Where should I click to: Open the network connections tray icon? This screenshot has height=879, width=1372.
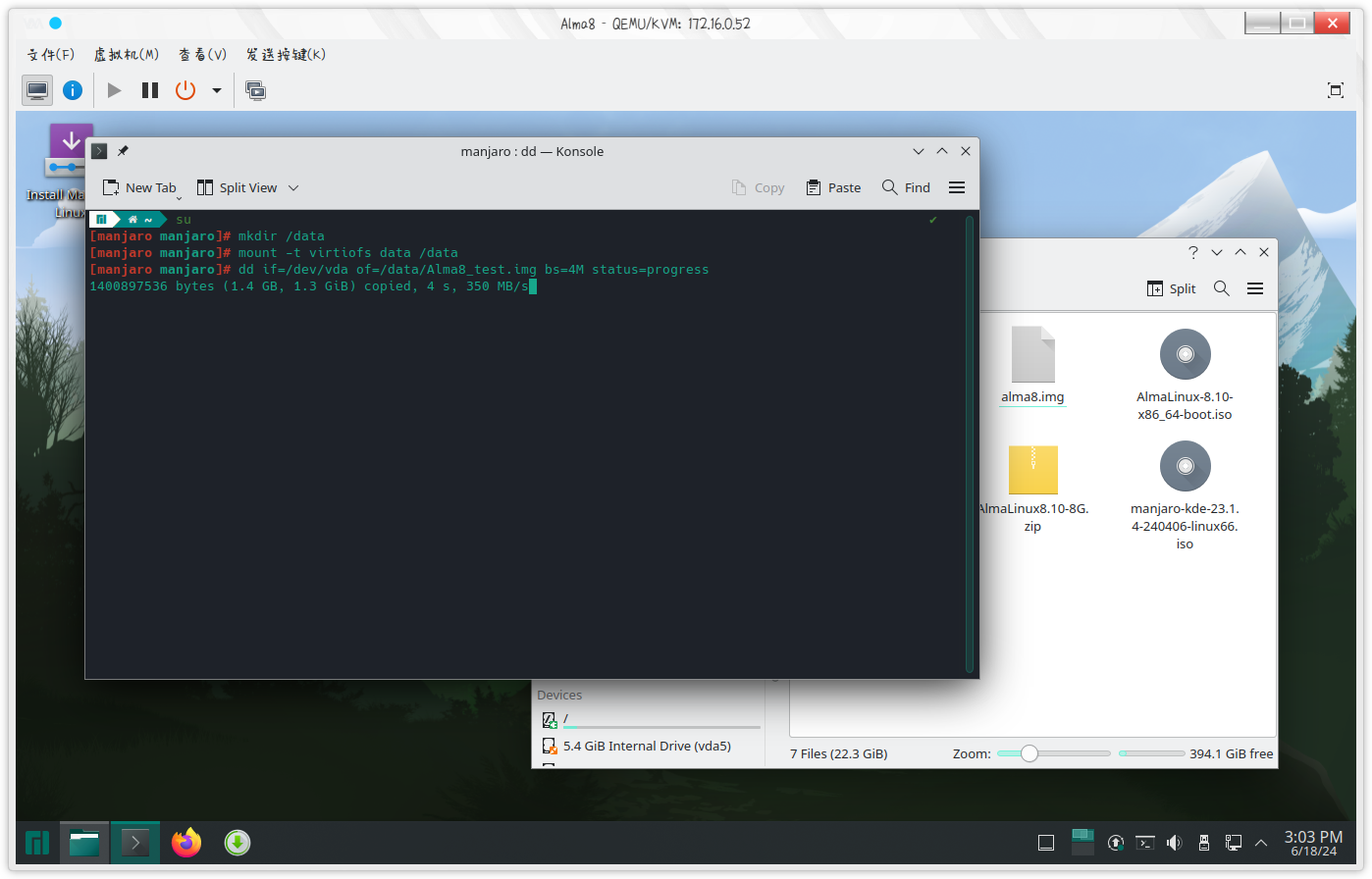[1234, 843]
